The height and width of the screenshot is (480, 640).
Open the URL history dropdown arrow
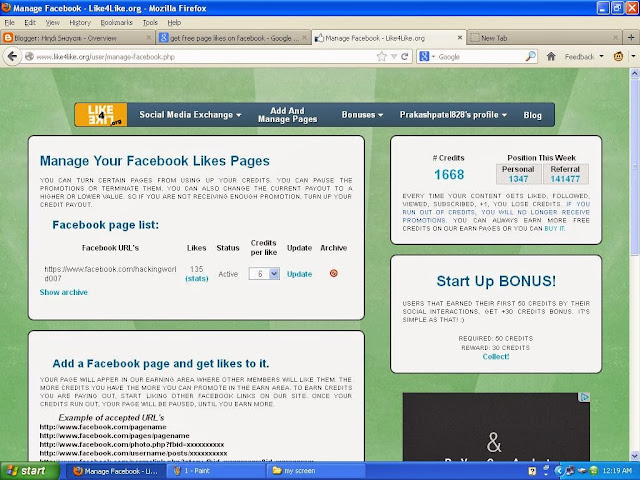pos(394,56)
